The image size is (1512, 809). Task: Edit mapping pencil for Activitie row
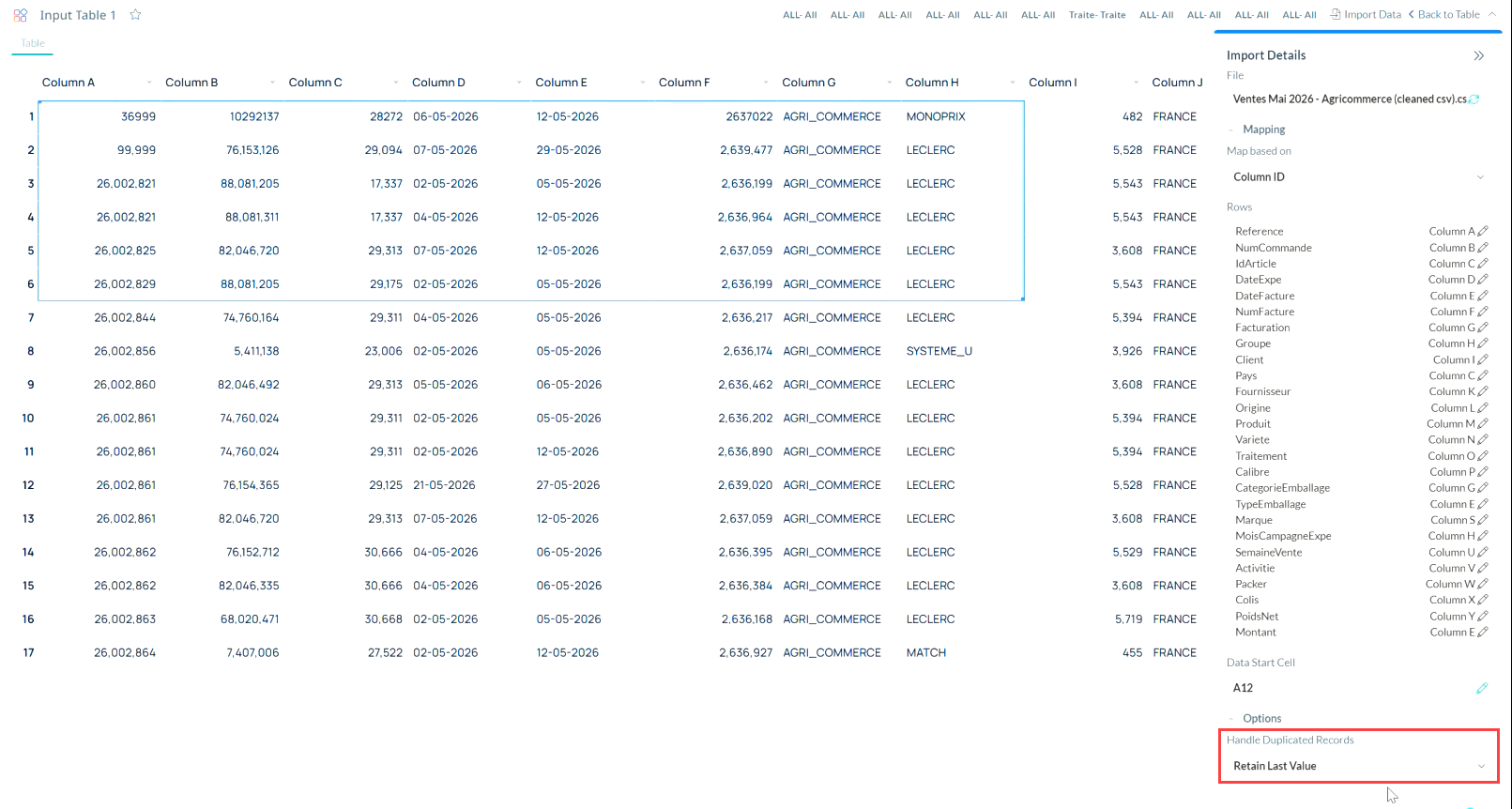pyautogui.click(x=1483, y=568)
